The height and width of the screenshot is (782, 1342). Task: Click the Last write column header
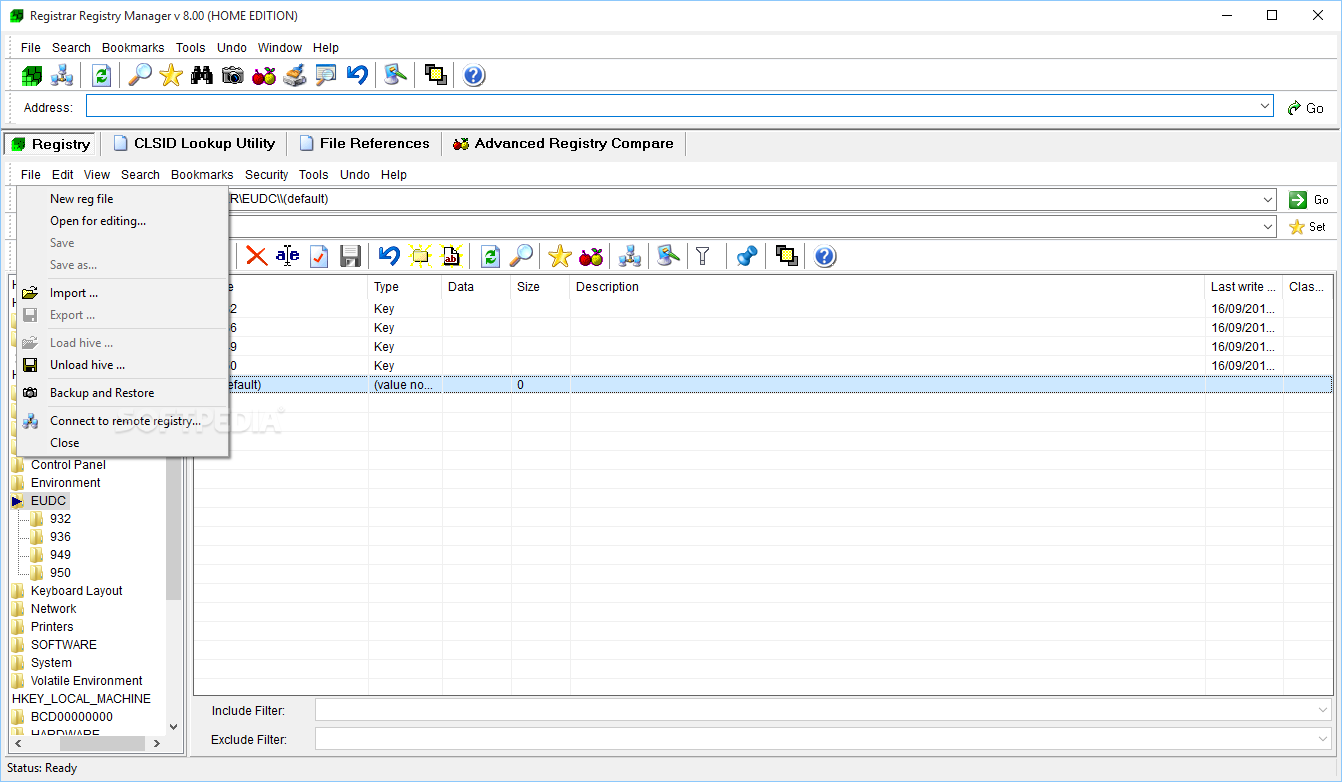click(x=1244, y=287)
